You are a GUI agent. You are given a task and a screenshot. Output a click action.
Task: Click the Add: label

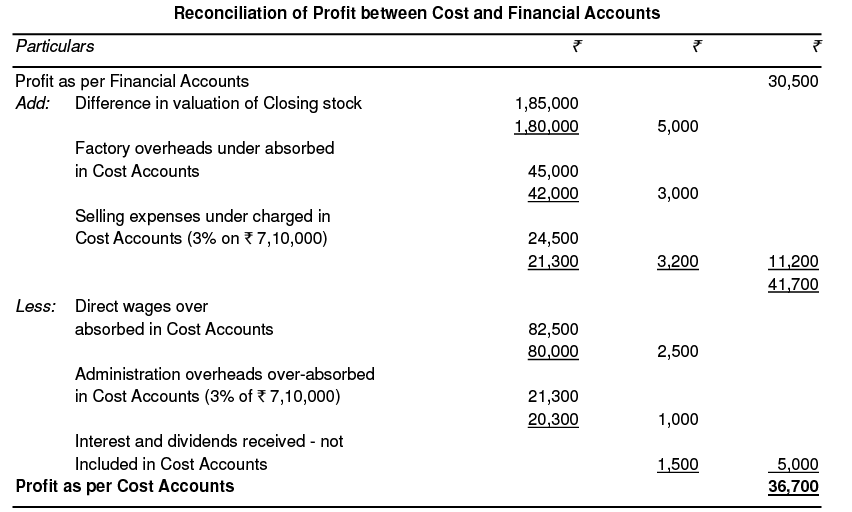point(33,103)
